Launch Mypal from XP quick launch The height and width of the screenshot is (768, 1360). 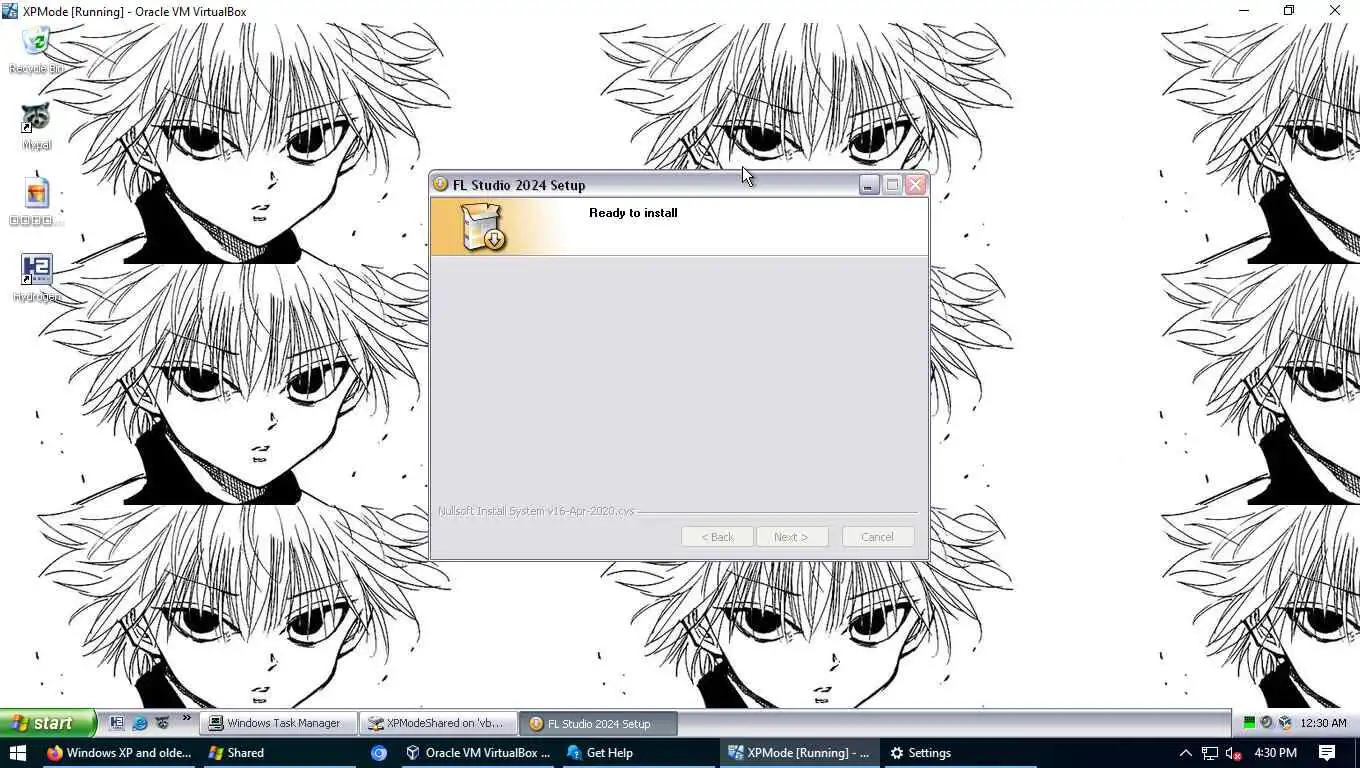click(162, 723)
